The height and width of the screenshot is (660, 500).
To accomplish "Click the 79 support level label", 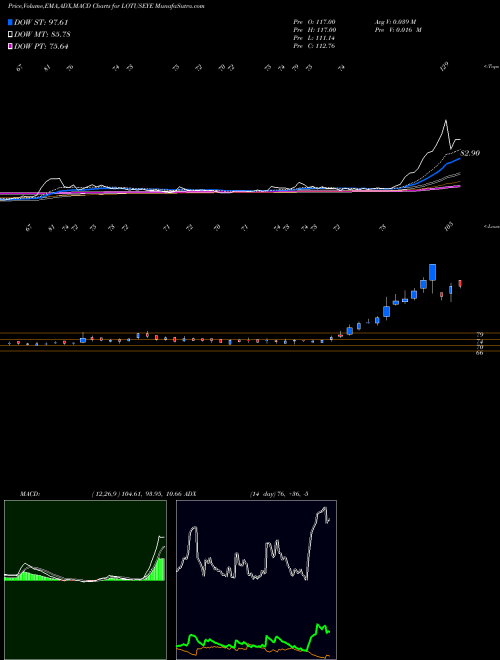I will tap(479, 334).
